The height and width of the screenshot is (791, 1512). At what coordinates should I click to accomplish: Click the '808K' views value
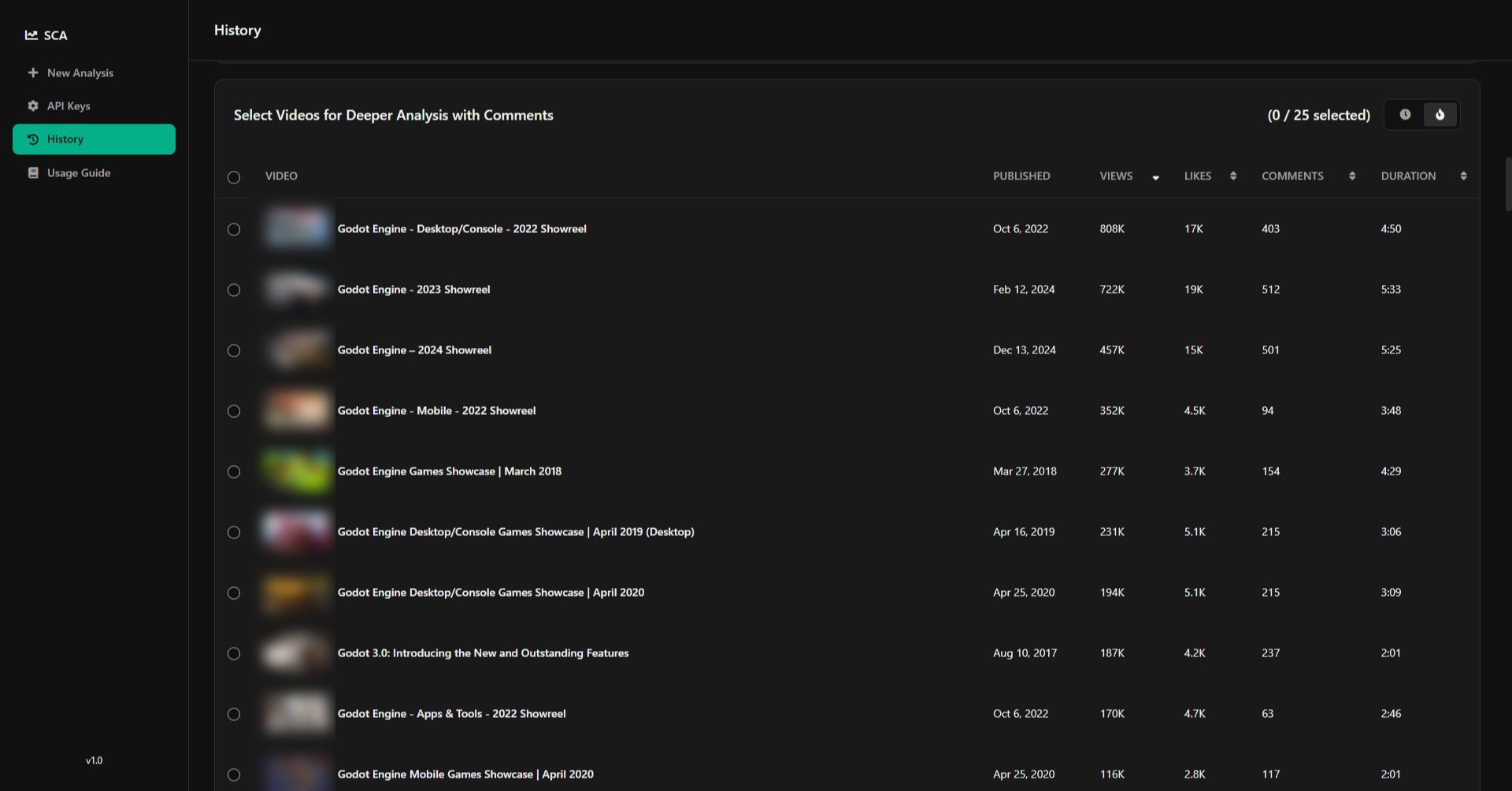coord(1112,229)
